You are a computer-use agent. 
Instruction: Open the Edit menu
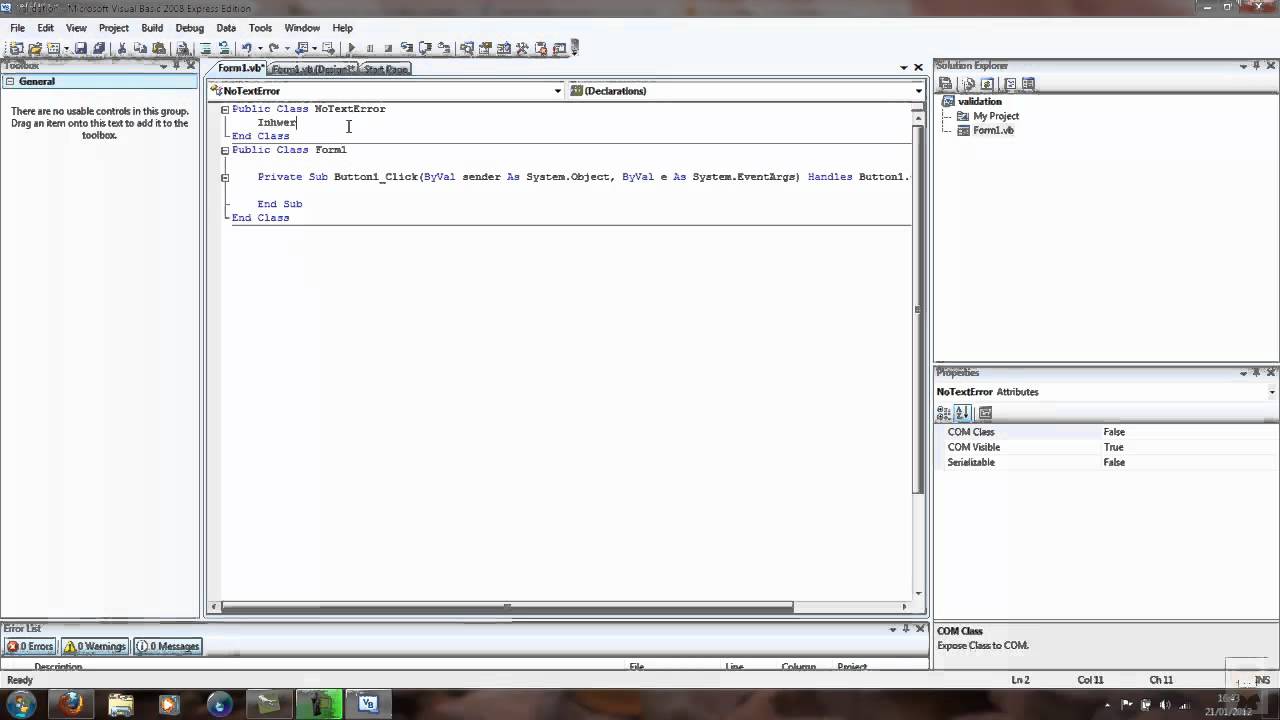46,28
